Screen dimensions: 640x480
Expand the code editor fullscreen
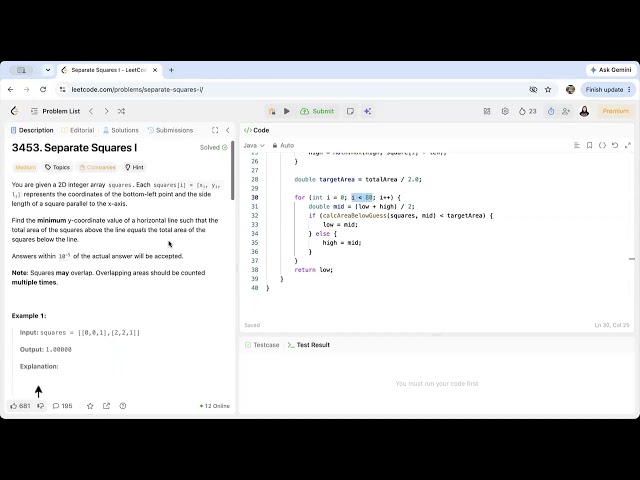pos(628,145)
